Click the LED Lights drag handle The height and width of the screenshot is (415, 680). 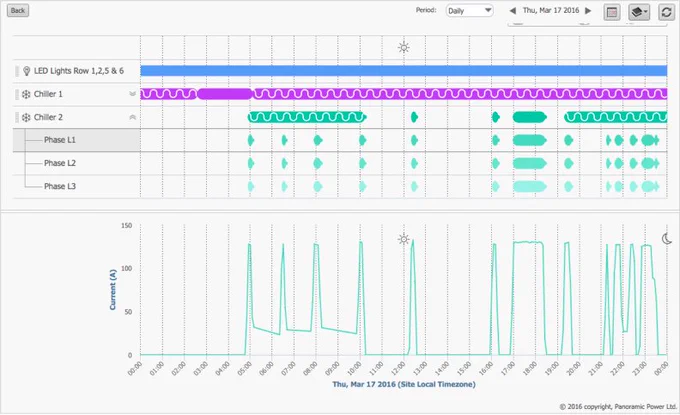[x=17, y=71]
